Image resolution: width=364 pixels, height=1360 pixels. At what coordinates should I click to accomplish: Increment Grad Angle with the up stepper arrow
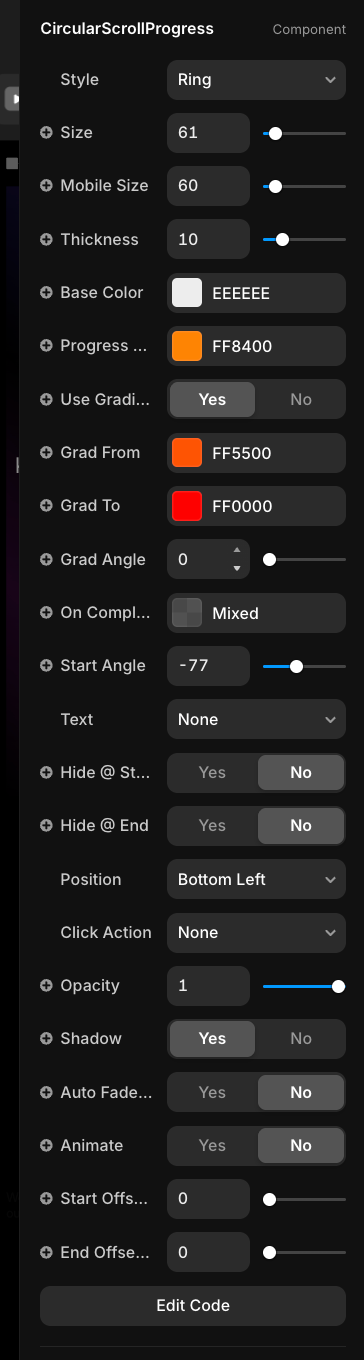(237, 550)
